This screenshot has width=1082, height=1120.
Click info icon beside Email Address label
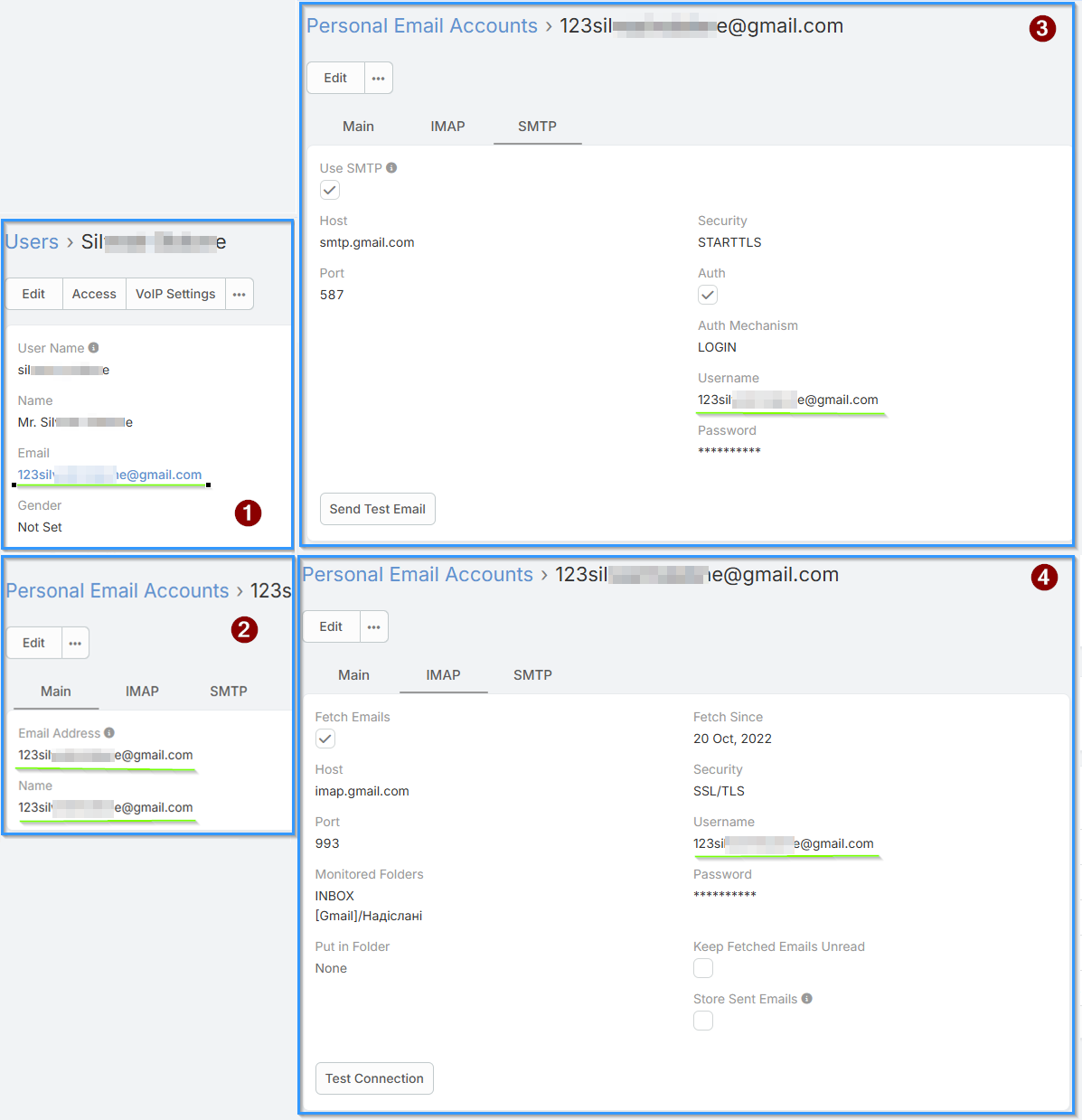109,733
